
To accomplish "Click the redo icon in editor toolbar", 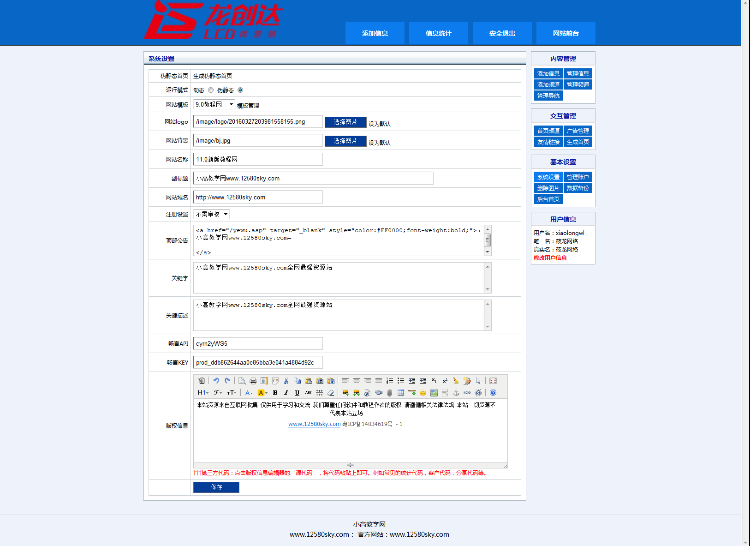I will point(227,381).
